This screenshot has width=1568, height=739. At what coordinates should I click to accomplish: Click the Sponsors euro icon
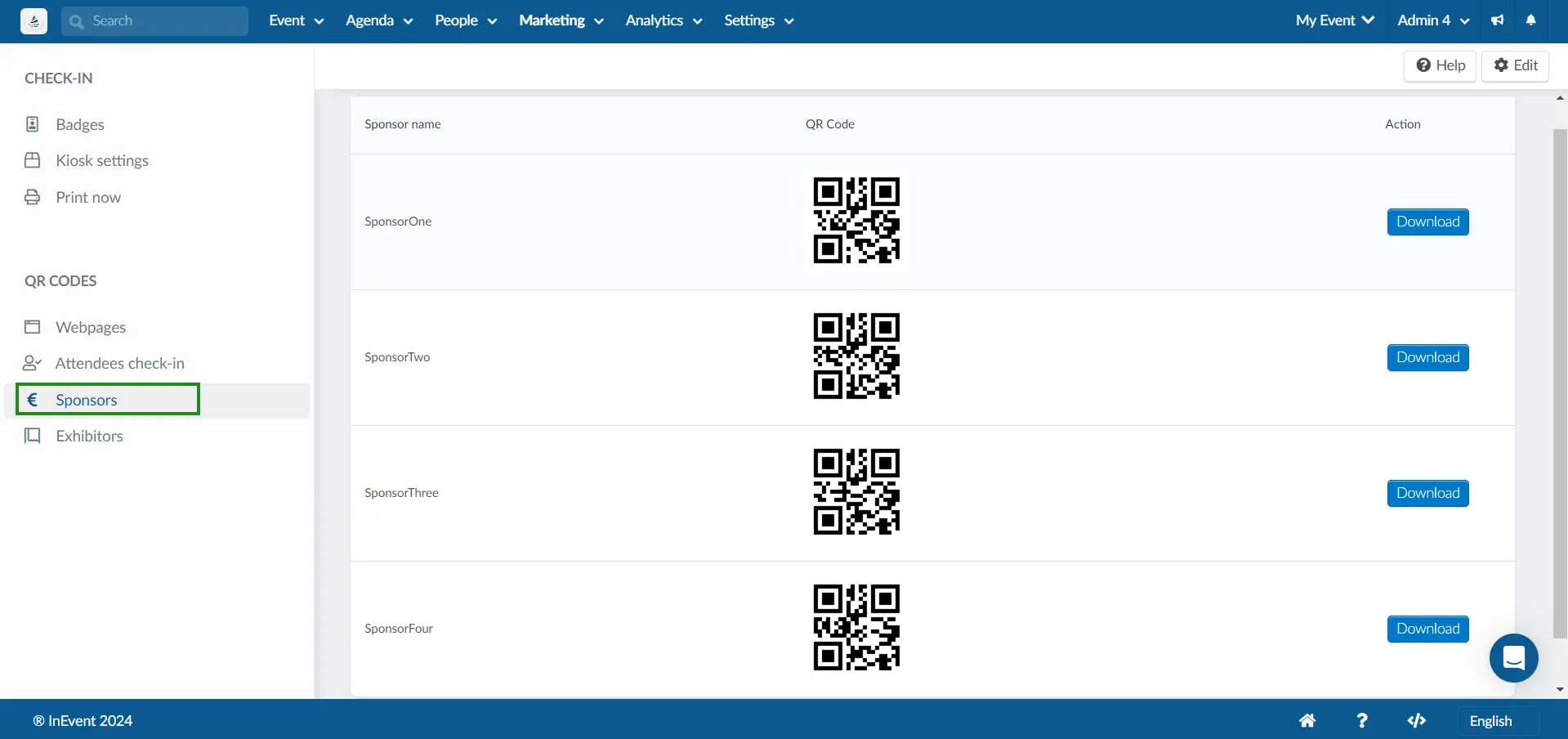pos(33,400)
